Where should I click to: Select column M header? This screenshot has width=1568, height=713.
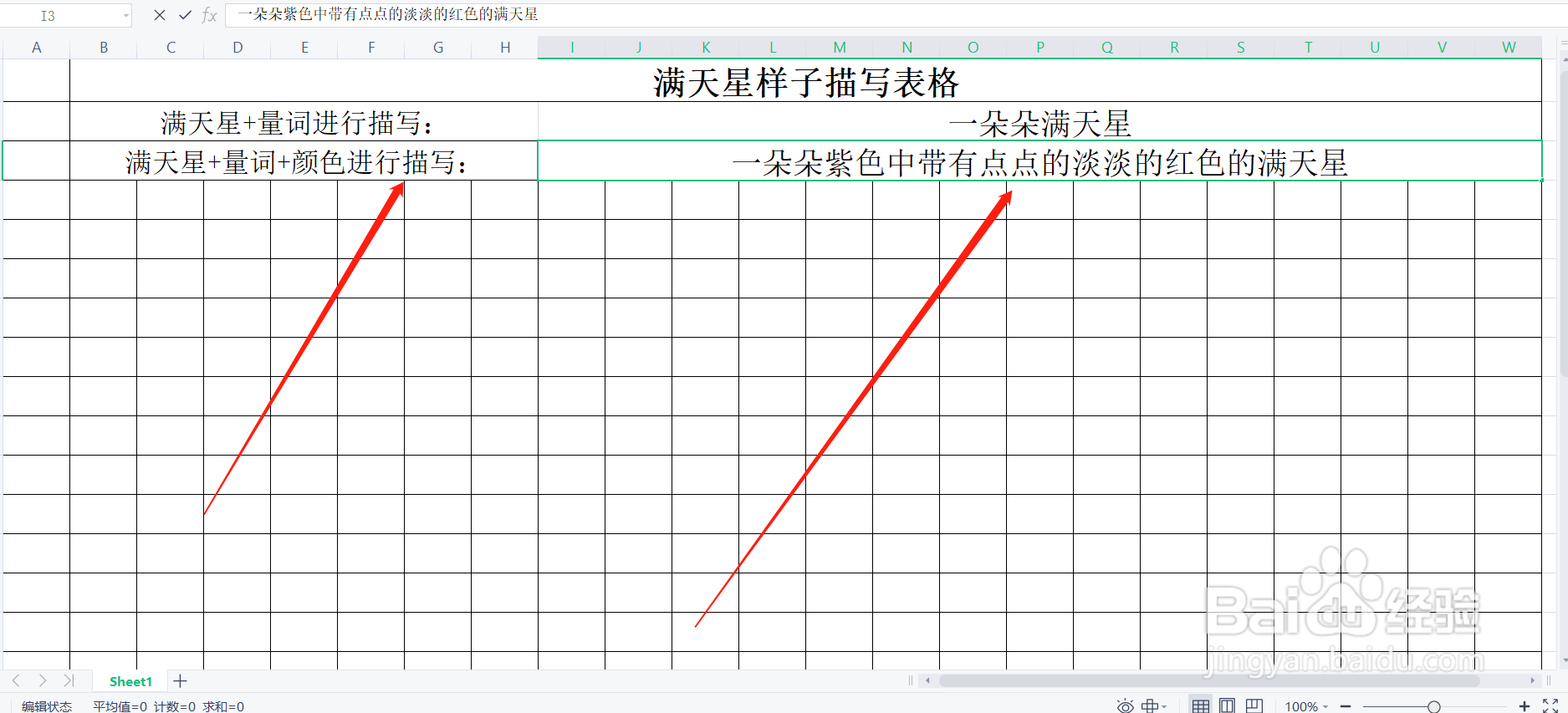pos(840,48)
